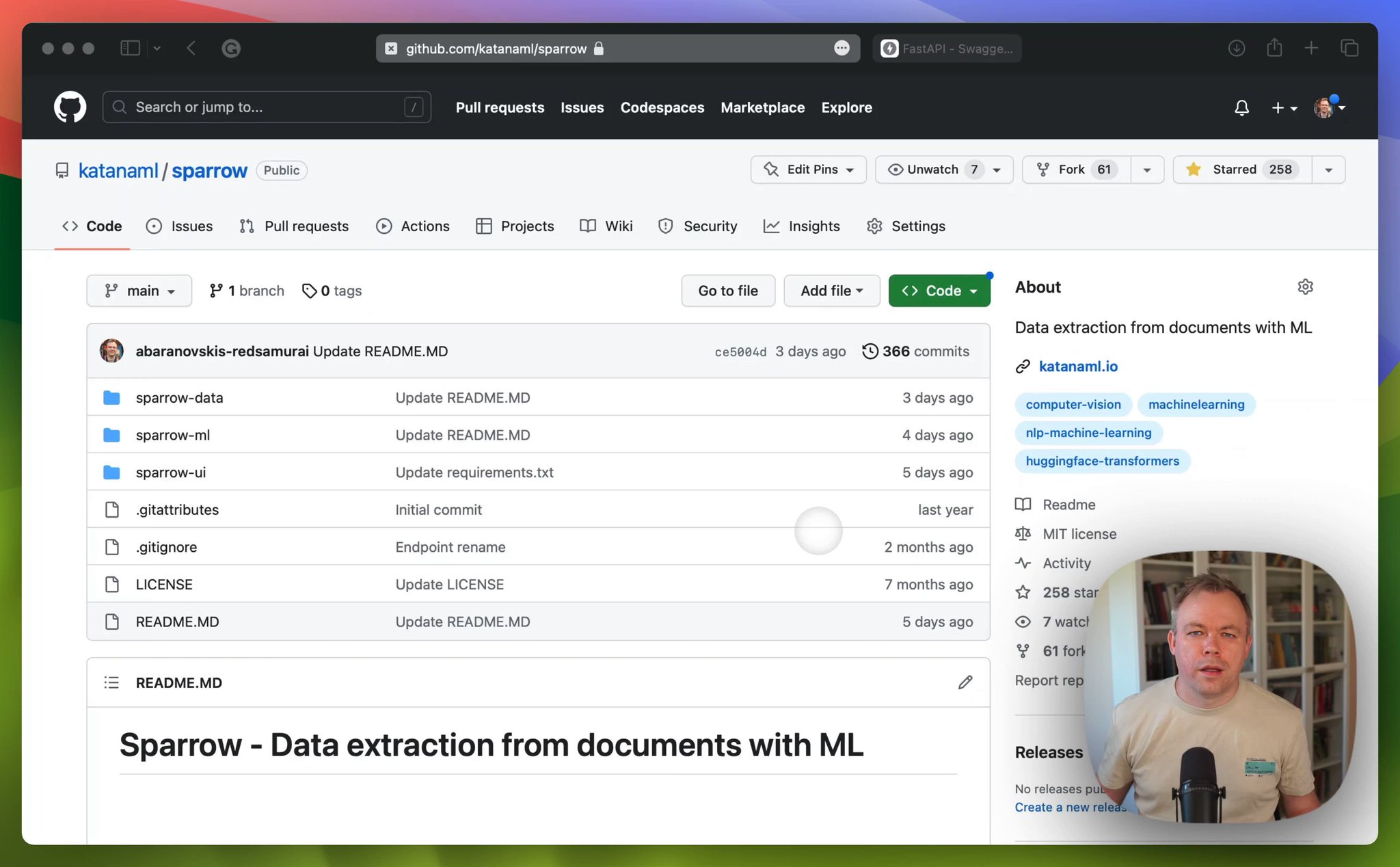The width and height of the screenshot is (1400, 867).
Task: Click the search or jump to field
Action: 267,107
